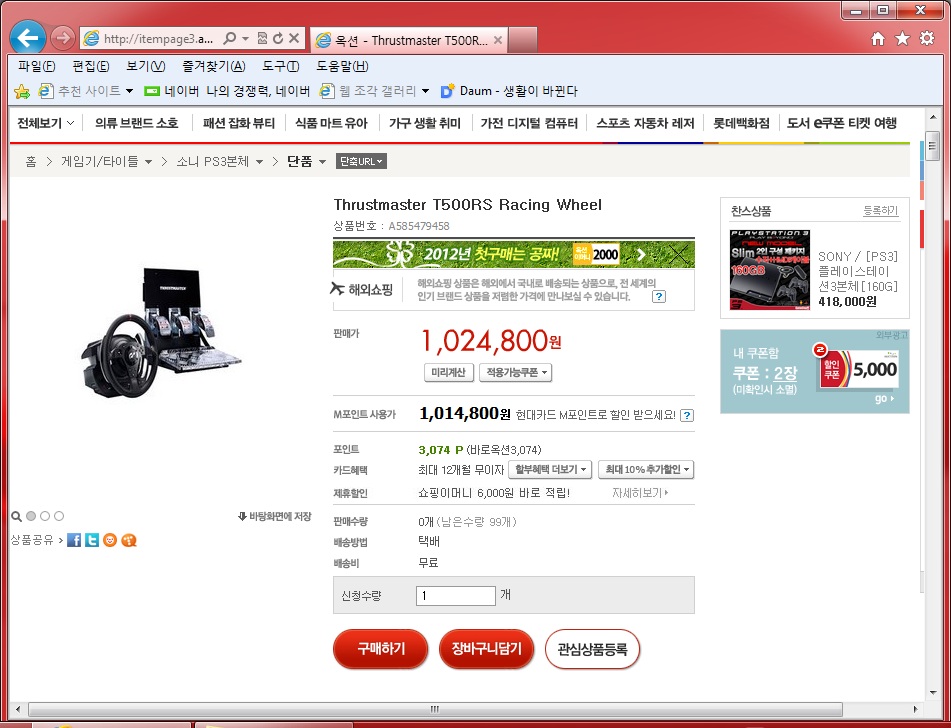Image resolution: width=951 pixels, height=728 pixels.
Task: Select the third product image indicator dot
Action: pos(59,516)
